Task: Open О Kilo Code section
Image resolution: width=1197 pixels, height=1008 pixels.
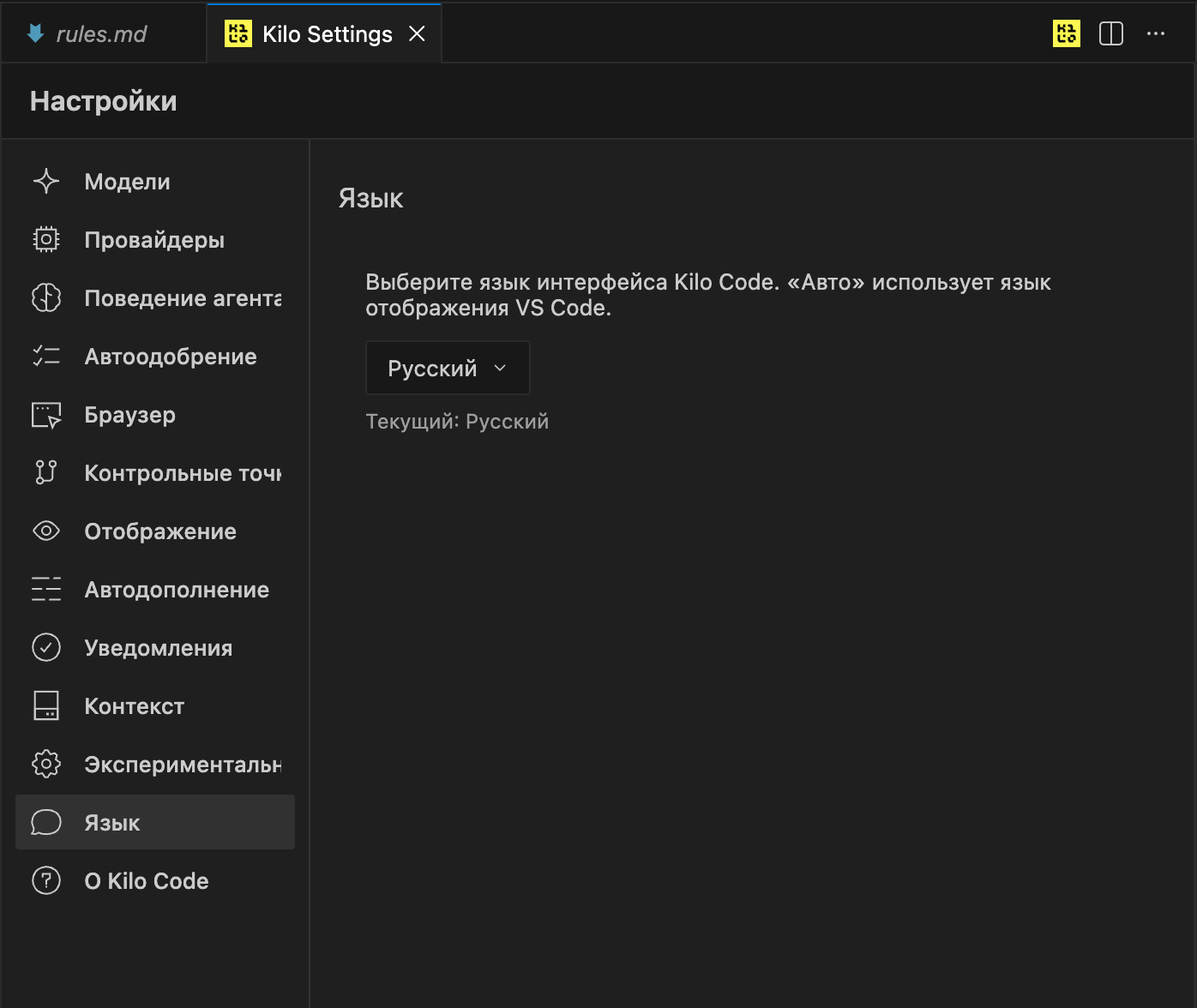Action: (x=146, y=880)
